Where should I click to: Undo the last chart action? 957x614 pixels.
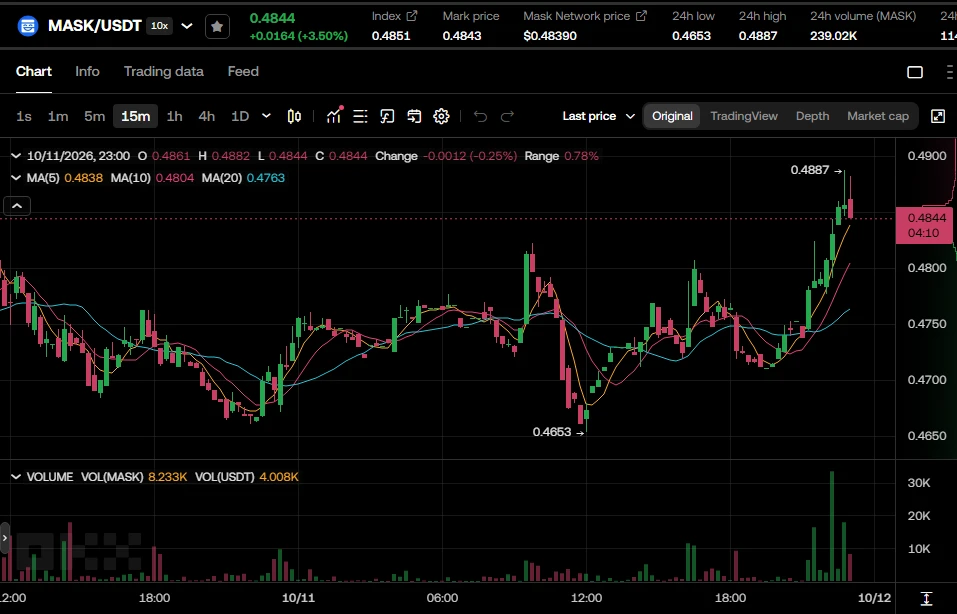tap(480, 116)
